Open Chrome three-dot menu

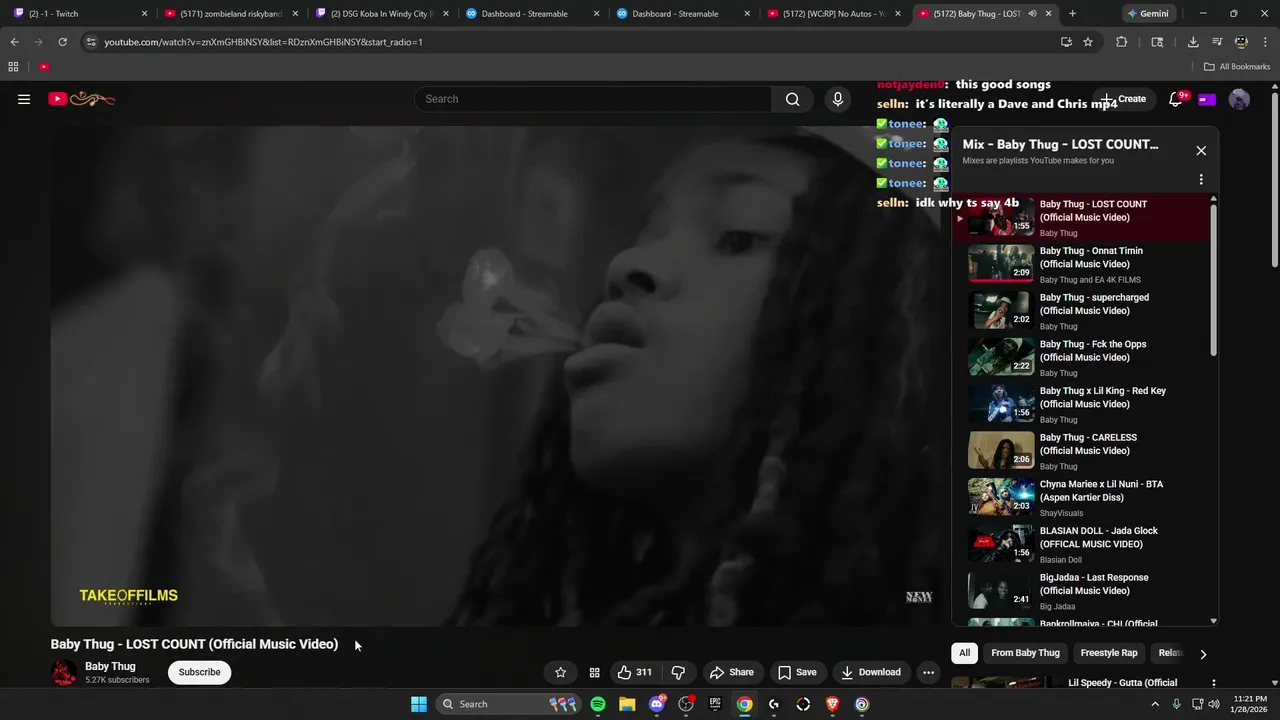coord(1266,42)
